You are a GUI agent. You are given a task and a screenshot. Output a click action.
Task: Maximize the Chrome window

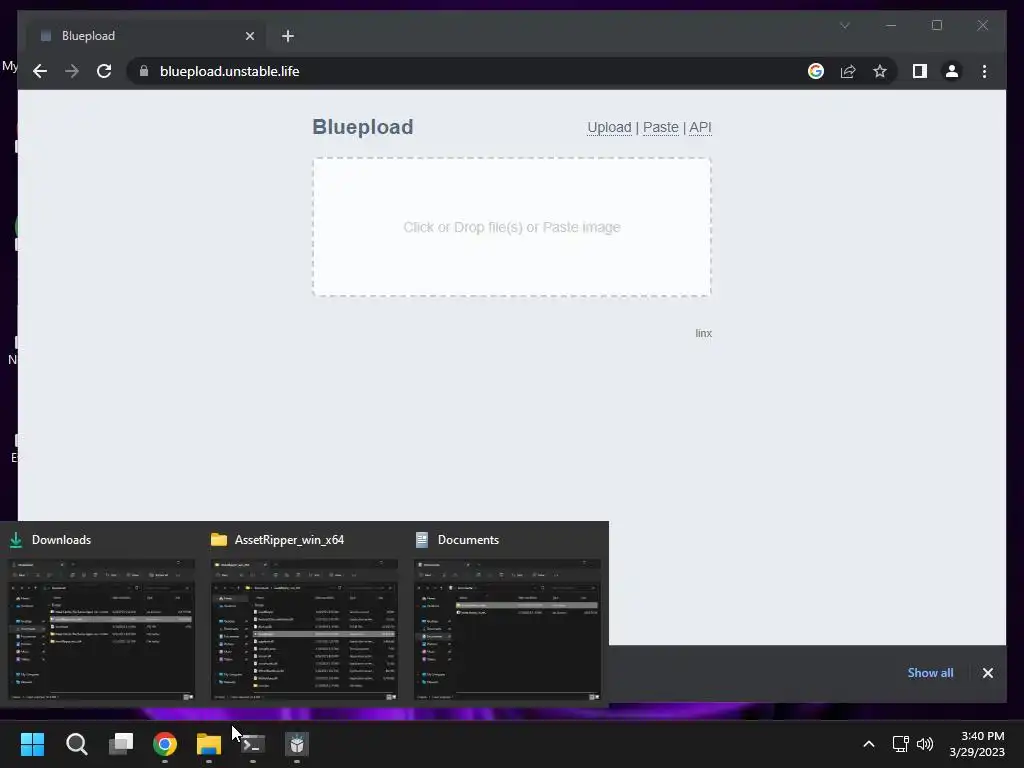coord(936,25)
